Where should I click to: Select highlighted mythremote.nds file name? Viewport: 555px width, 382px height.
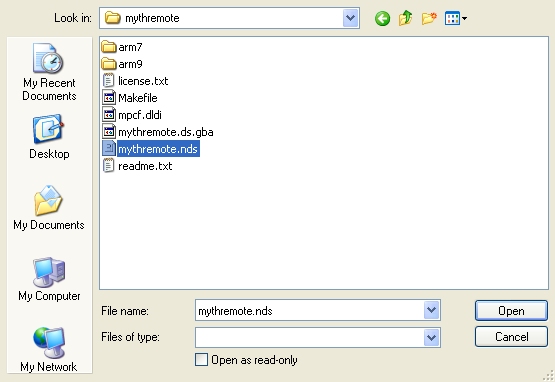pos(158,149)
